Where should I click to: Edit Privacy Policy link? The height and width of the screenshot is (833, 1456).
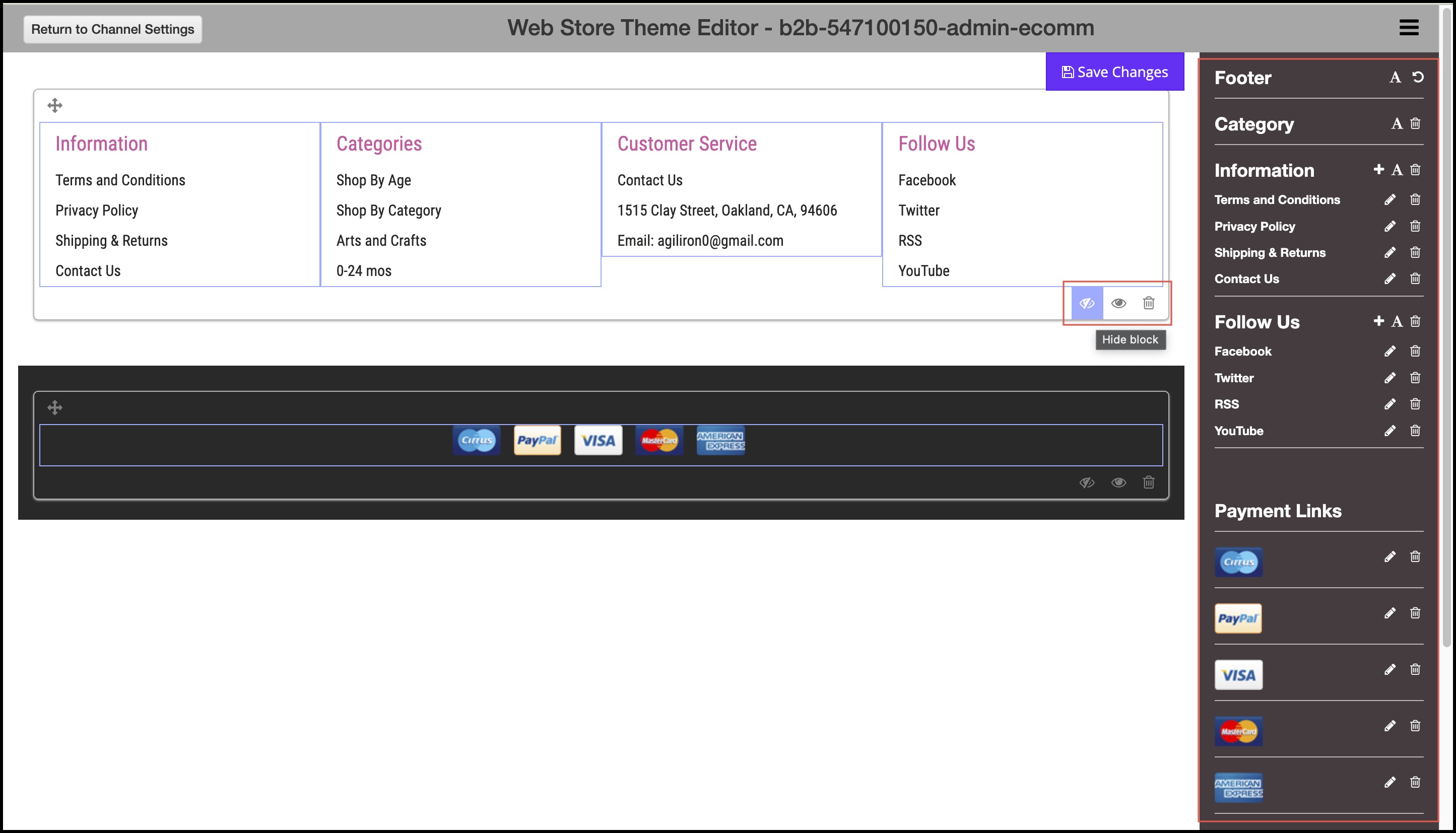coord(1389,227)
